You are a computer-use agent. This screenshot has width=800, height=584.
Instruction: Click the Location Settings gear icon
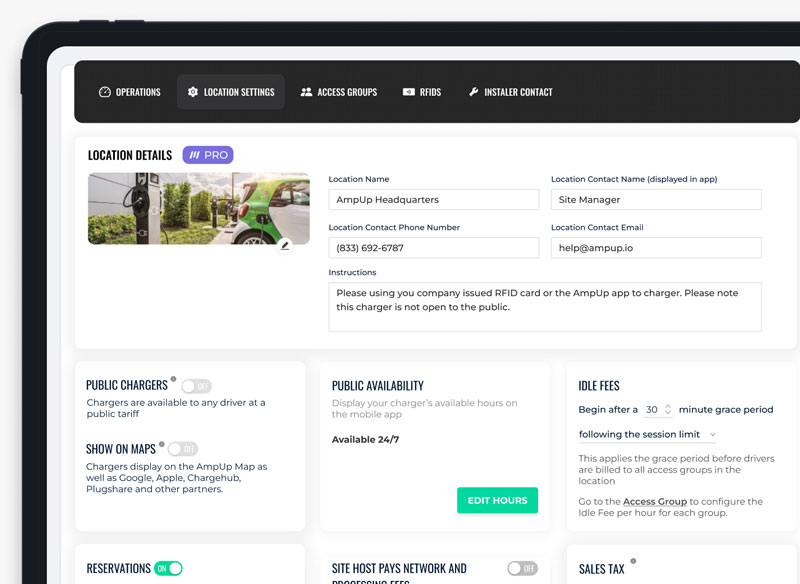[193, 92]
